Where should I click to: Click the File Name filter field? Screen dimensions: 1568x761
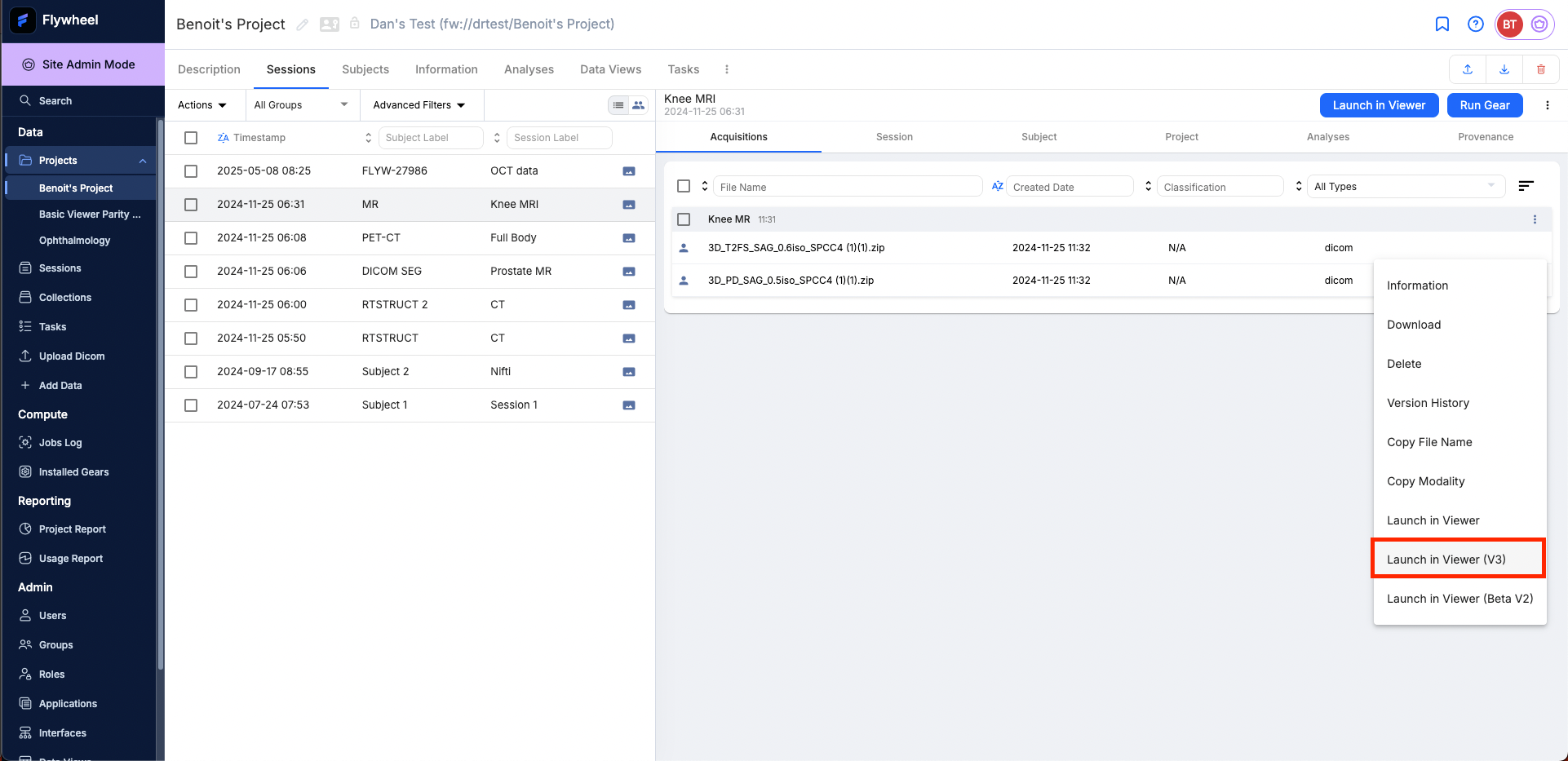[848, 187]
